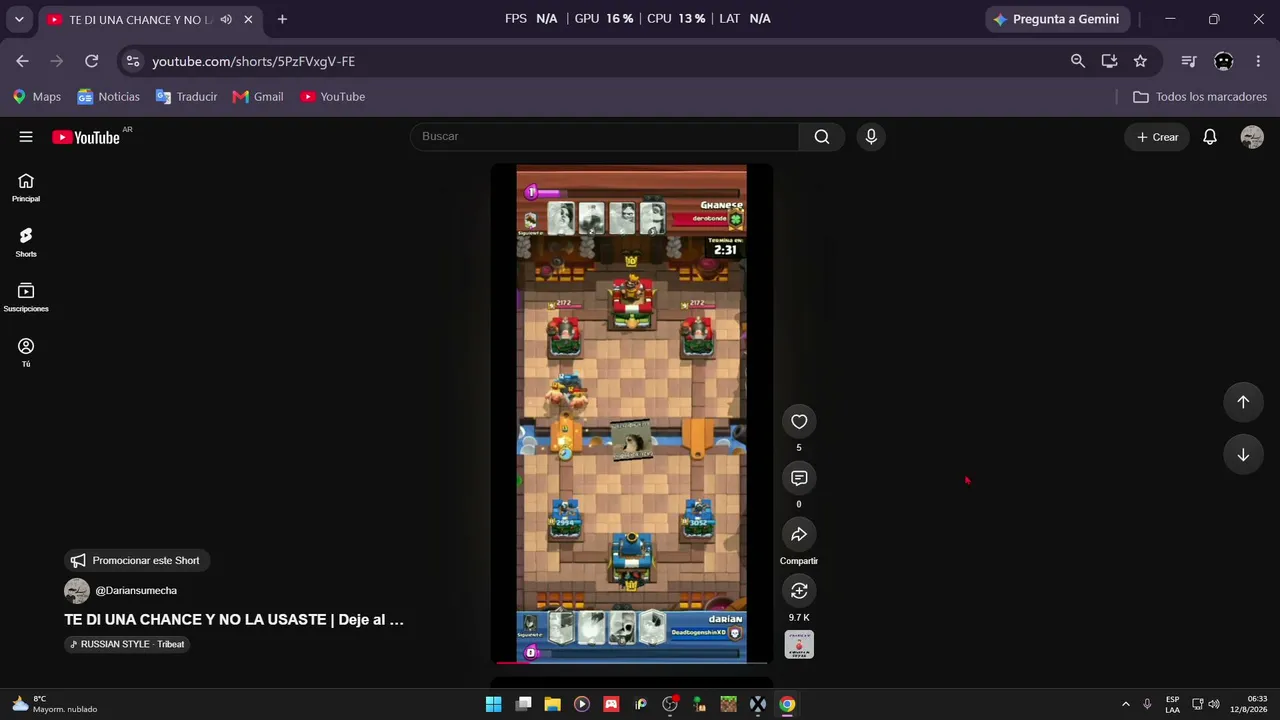Image resolution: width=1280 pixels, height=720 pixels.
Task: Seek using the red video progress bar
Action: (x=631, y=661)
